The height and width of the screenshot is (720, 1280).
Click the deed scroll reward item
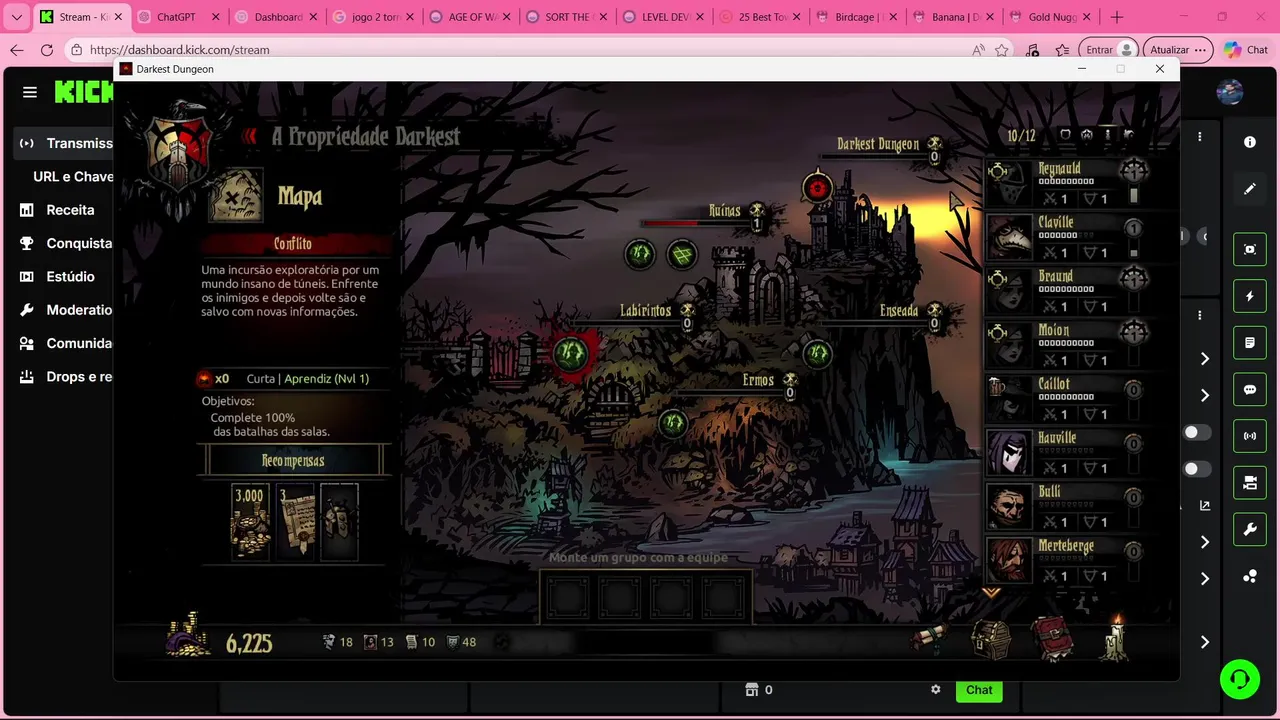tap(295, 520)
